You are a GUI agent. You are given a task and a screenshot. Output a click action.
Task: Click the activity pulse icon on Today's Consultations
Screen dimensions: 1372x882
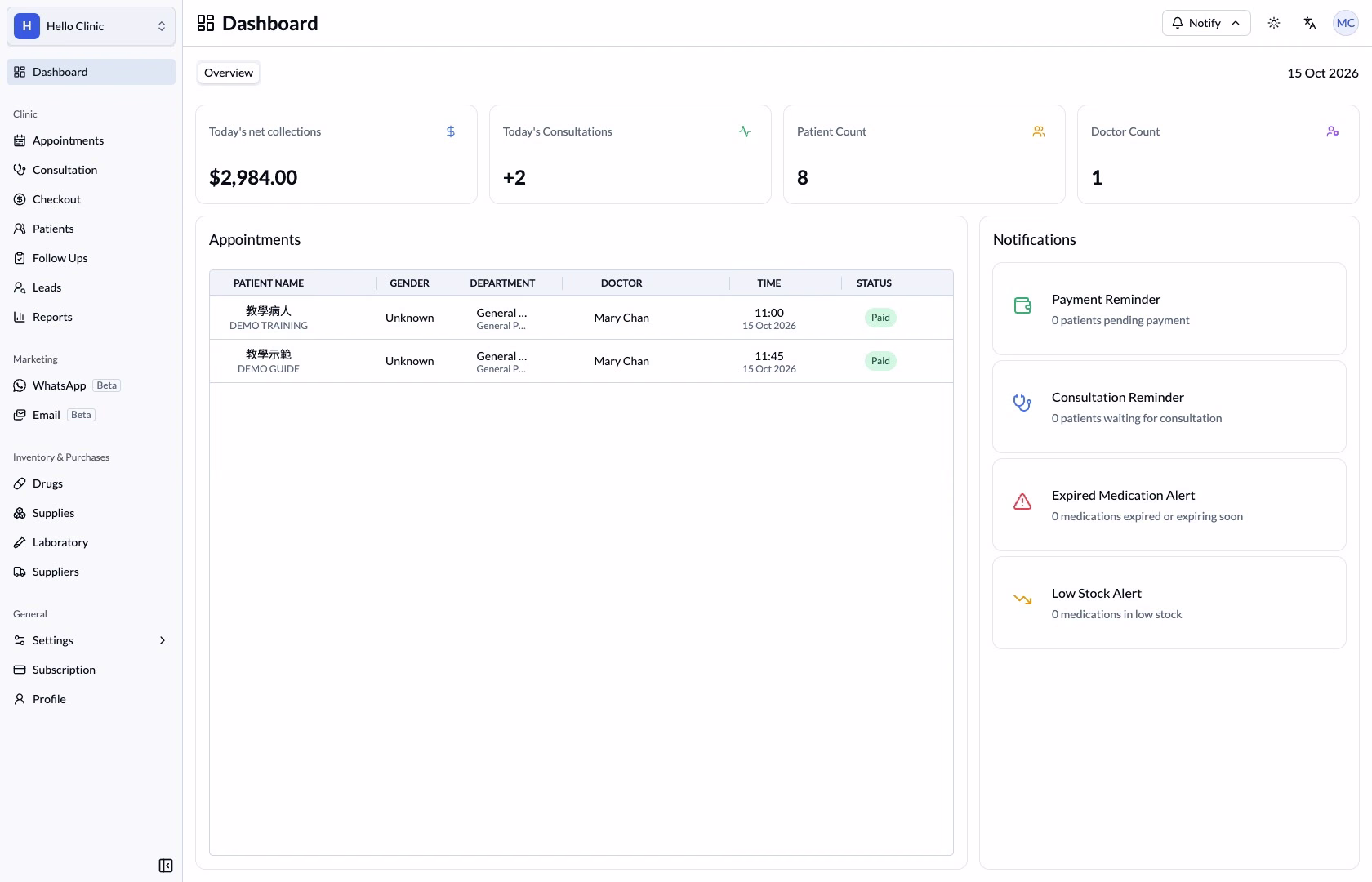[x=745, y=131]
